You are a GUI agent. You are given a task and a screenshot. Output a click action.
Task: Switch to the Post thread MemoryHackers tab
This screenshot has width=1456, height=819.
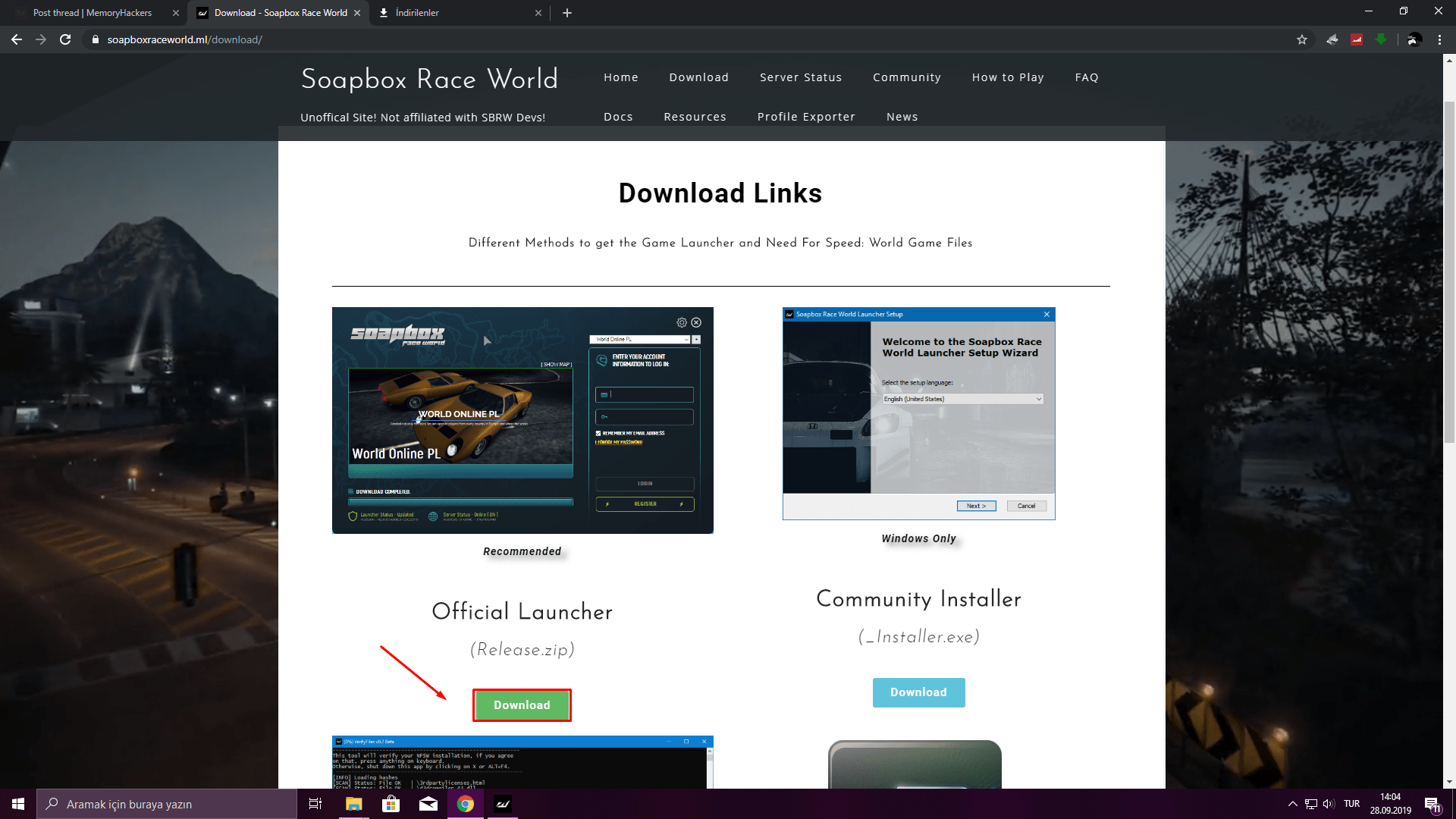click(93, 13)
